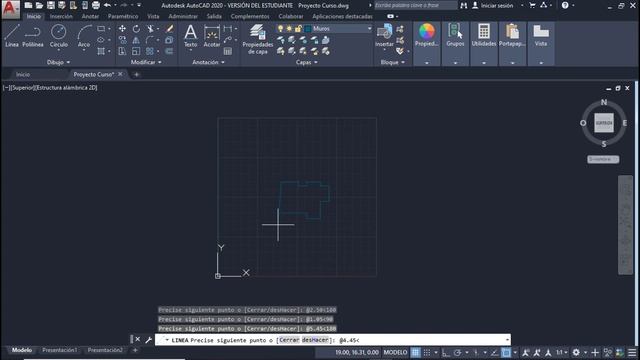This screenshot has width=640, height=360.
Task: Open the Presentación1 layout tab
Action: click(x=60, y=350)
